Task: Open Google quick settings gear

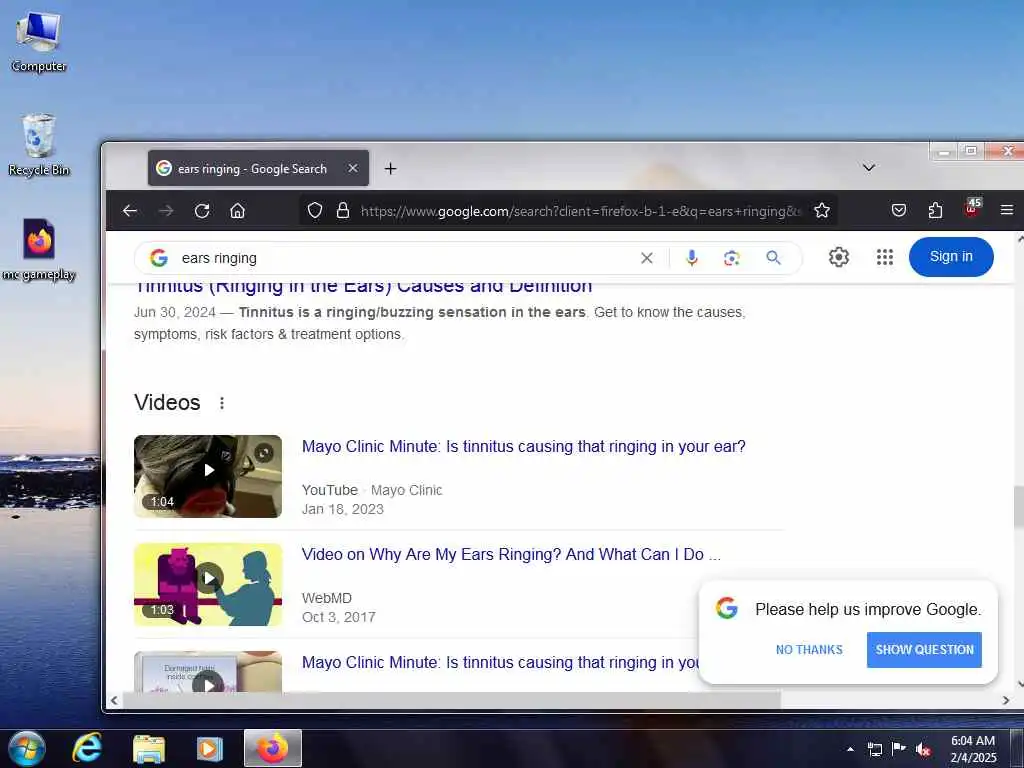Action: click(839, 257)
